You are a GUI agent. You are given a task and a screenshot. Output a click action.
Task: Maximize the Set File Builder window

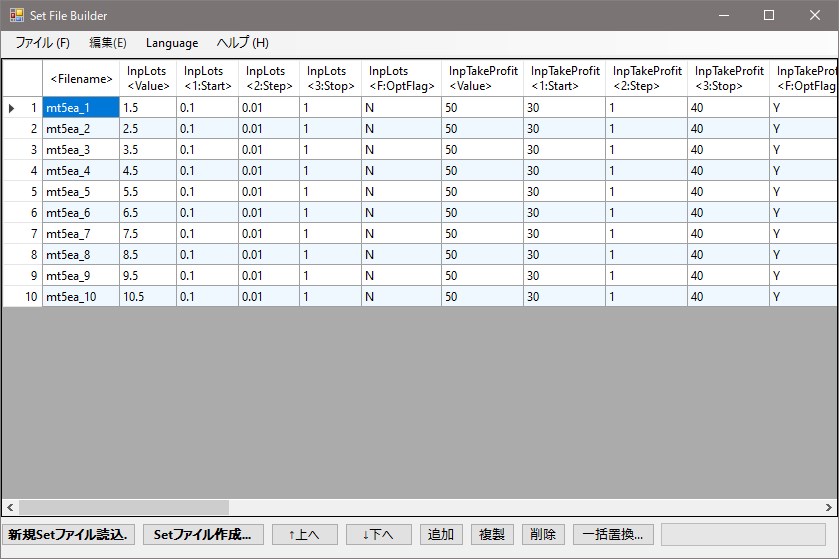(769, 15)
